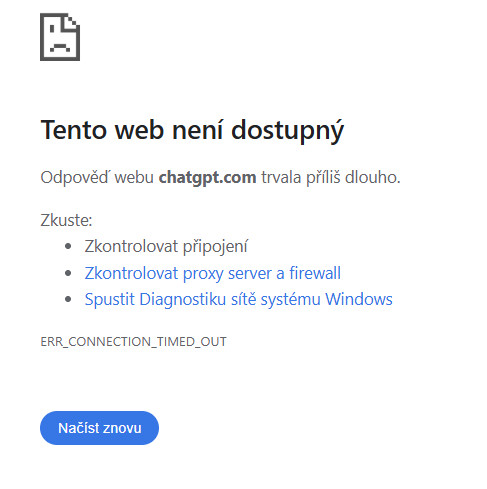Click the bullet before the Diagnostiku sítě link
The height and width of the screenshot is (489, 487).
pyautogui.click(x=68, y=299)
